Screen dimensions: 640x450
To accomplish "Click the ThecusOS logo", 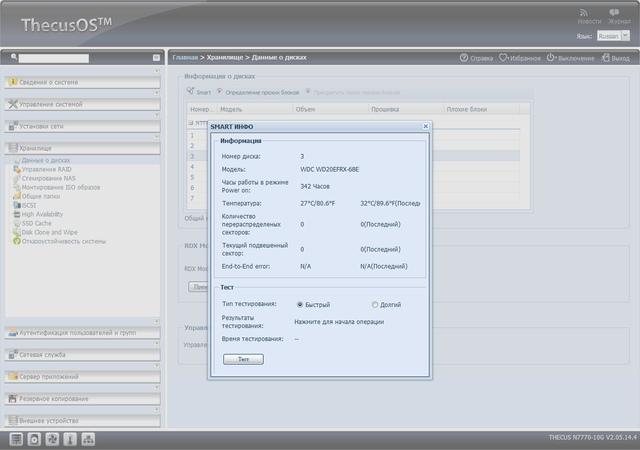I will click(66, 25).
